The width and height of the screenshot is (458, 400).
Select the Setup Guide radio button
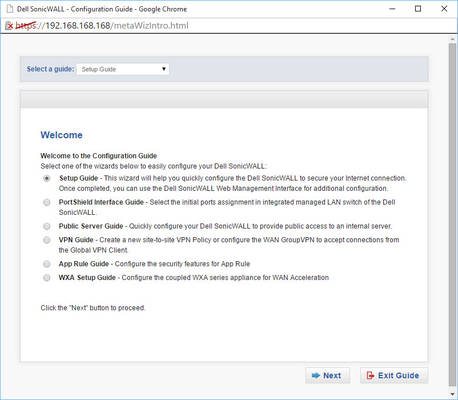(x=47, y=178)
